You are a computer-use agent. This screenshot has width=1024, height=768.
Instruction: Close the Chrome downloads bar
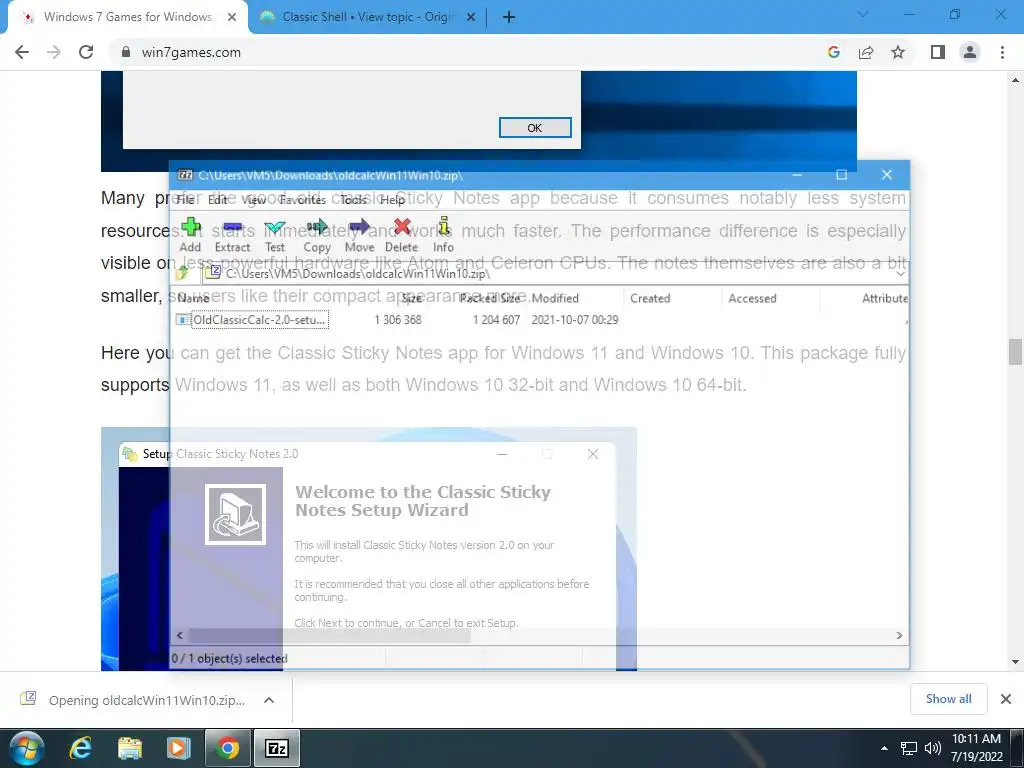(1006, 699)
